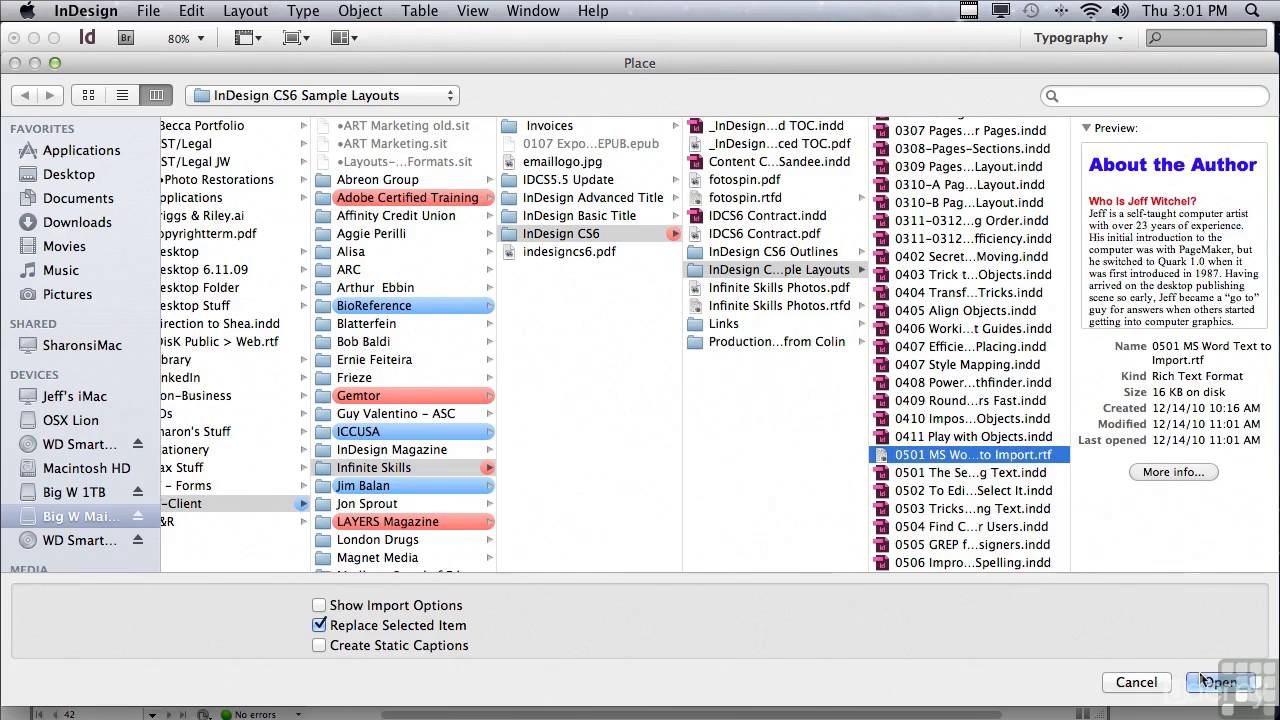1280x720 pixels.
Task: Select the 0502 To Edi...Select It.indd file
Action: click(x=972, y=490)
